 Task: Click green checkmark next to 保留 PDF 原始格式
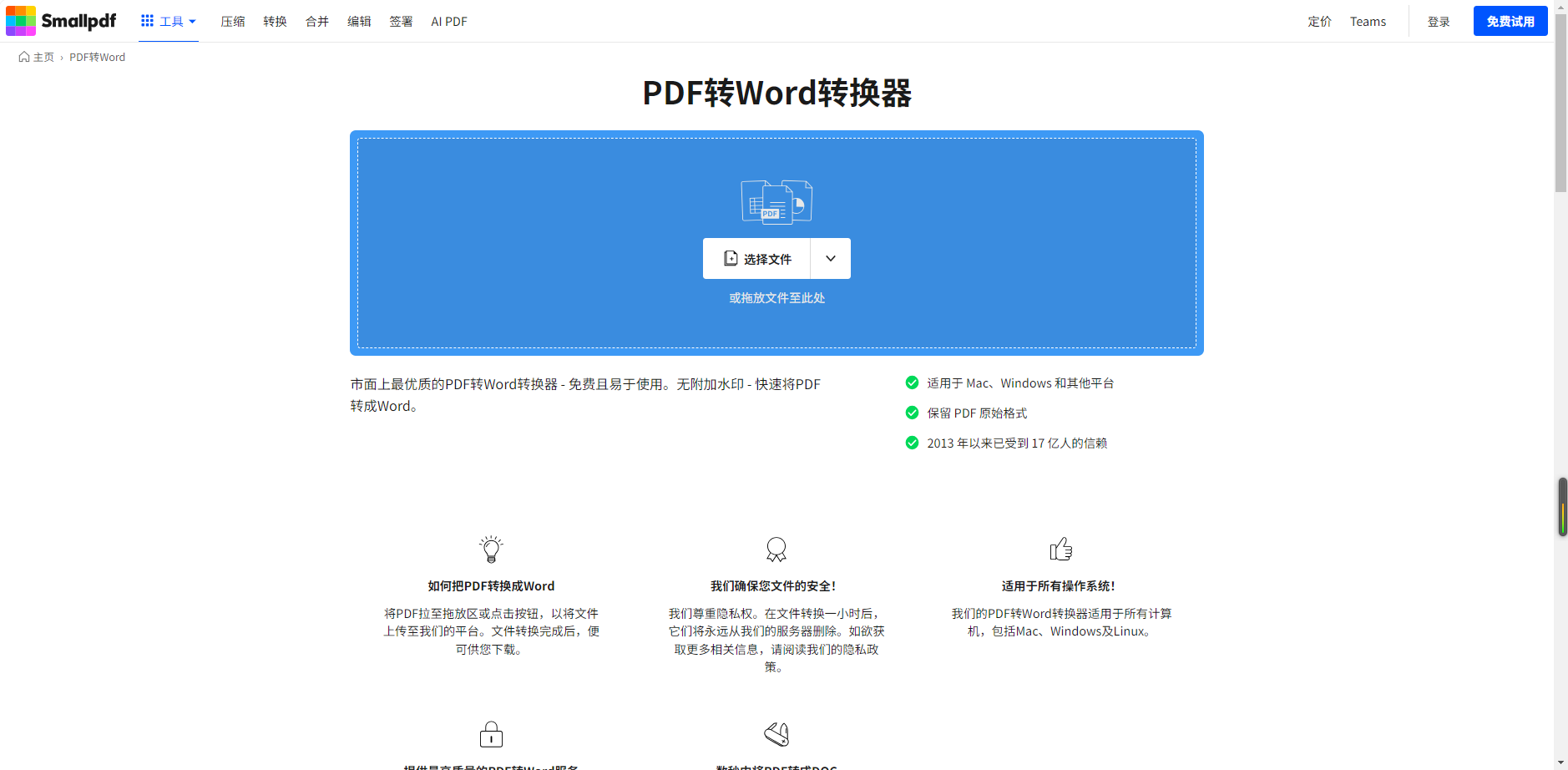(x=912, y=413)
